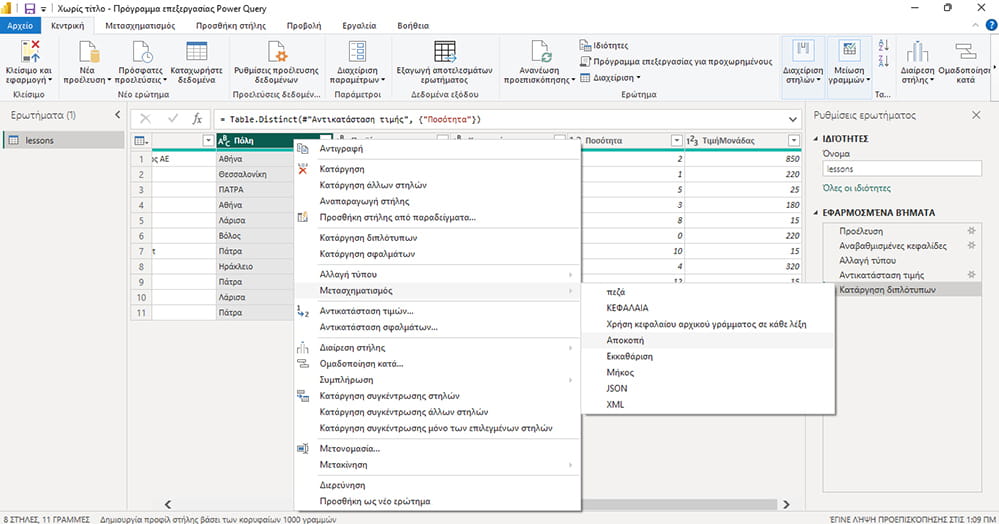
Task: Click the Διαίρεση στήλης ribbon icon
Action: 917,51
